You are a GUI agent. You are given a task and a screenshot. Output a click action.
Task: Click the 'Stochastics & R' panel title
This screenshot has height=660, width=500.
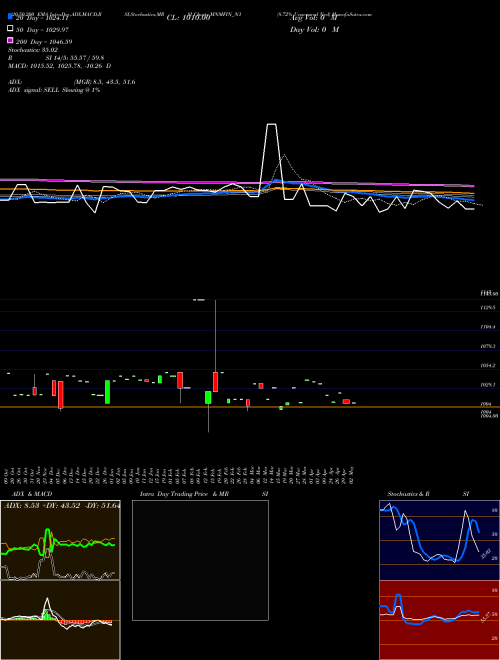(x=408, y=494)
